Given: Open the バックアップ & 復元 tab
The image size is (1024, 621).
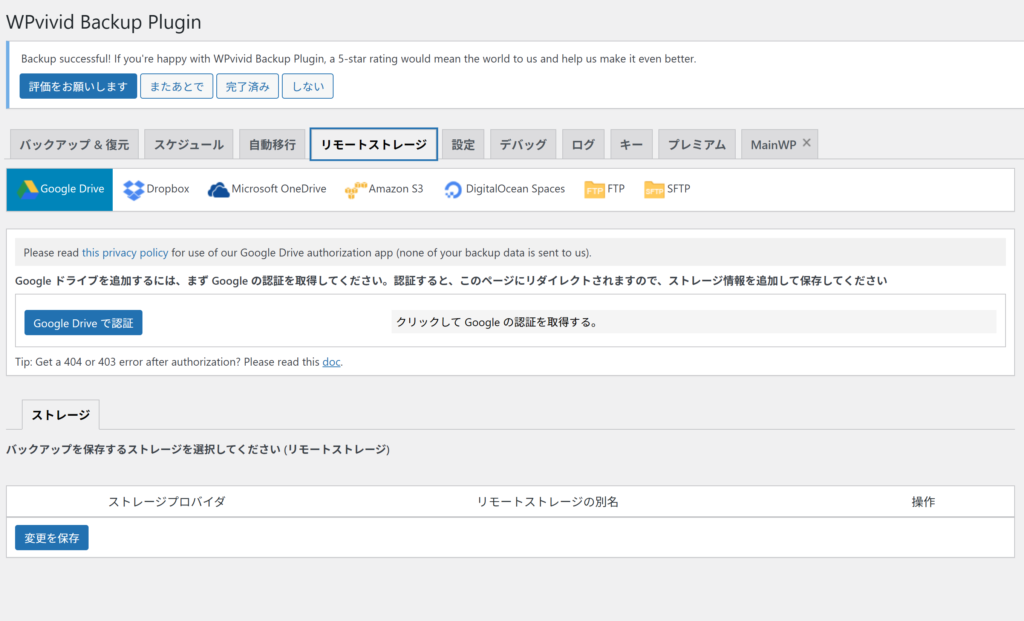Looking at the screenshot, I should point(74,145).
